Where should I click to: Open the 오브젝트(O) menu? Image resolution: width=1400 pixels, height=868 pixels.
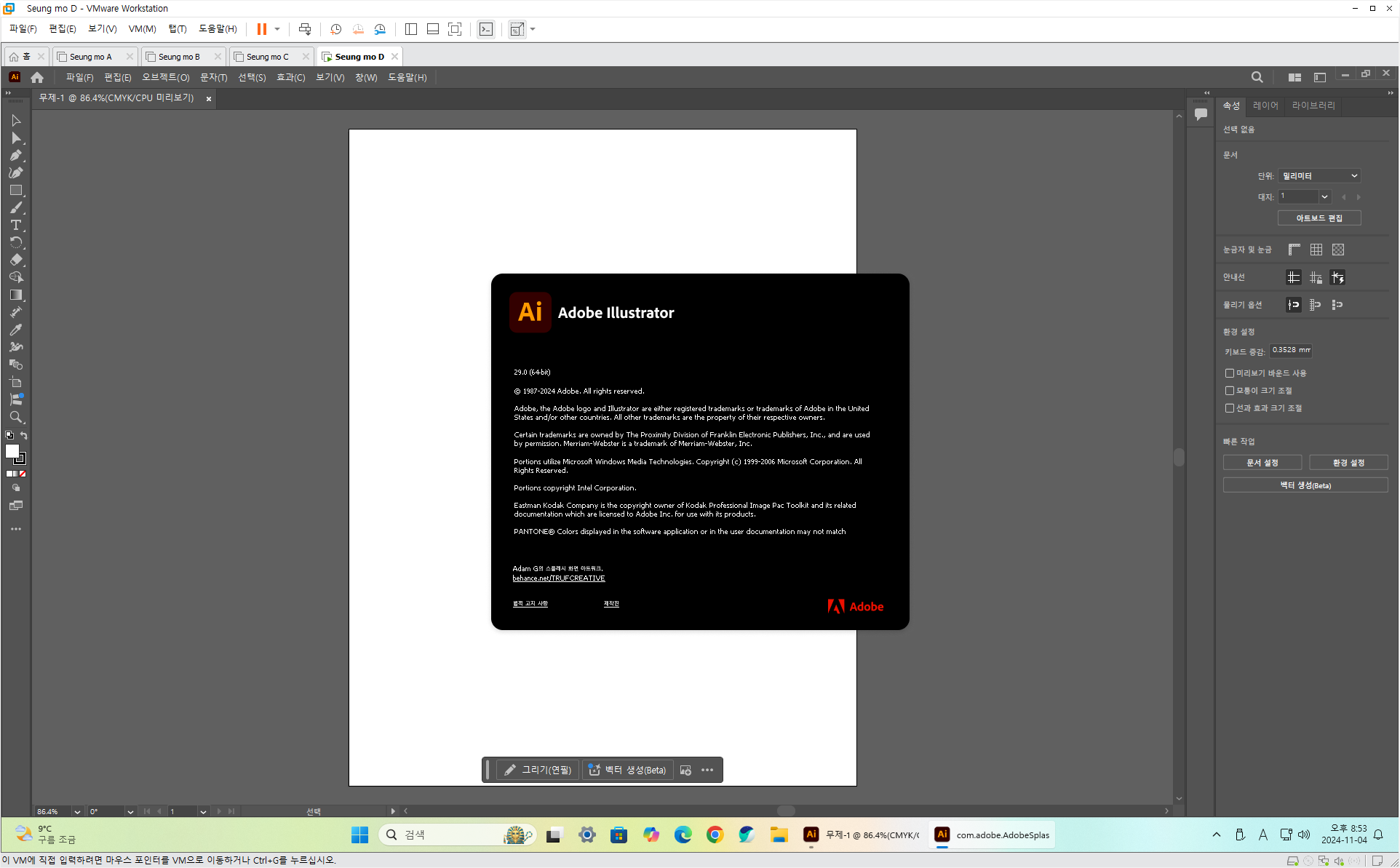point(165,77)
